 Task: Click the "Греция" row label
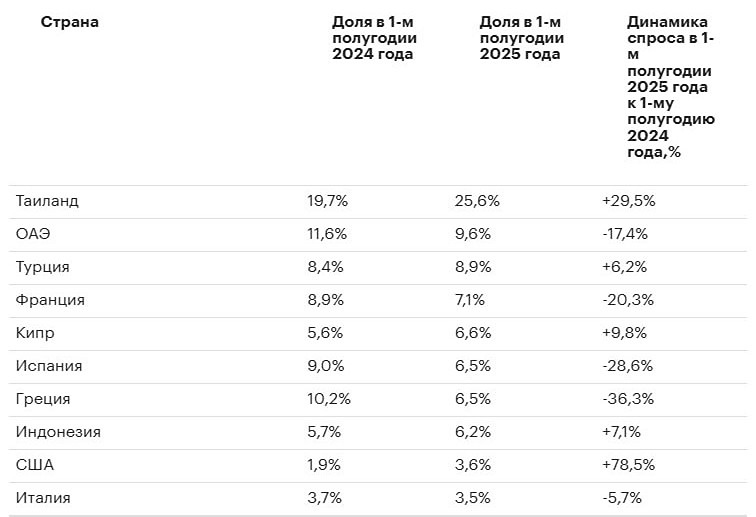[x=43, y=399]
